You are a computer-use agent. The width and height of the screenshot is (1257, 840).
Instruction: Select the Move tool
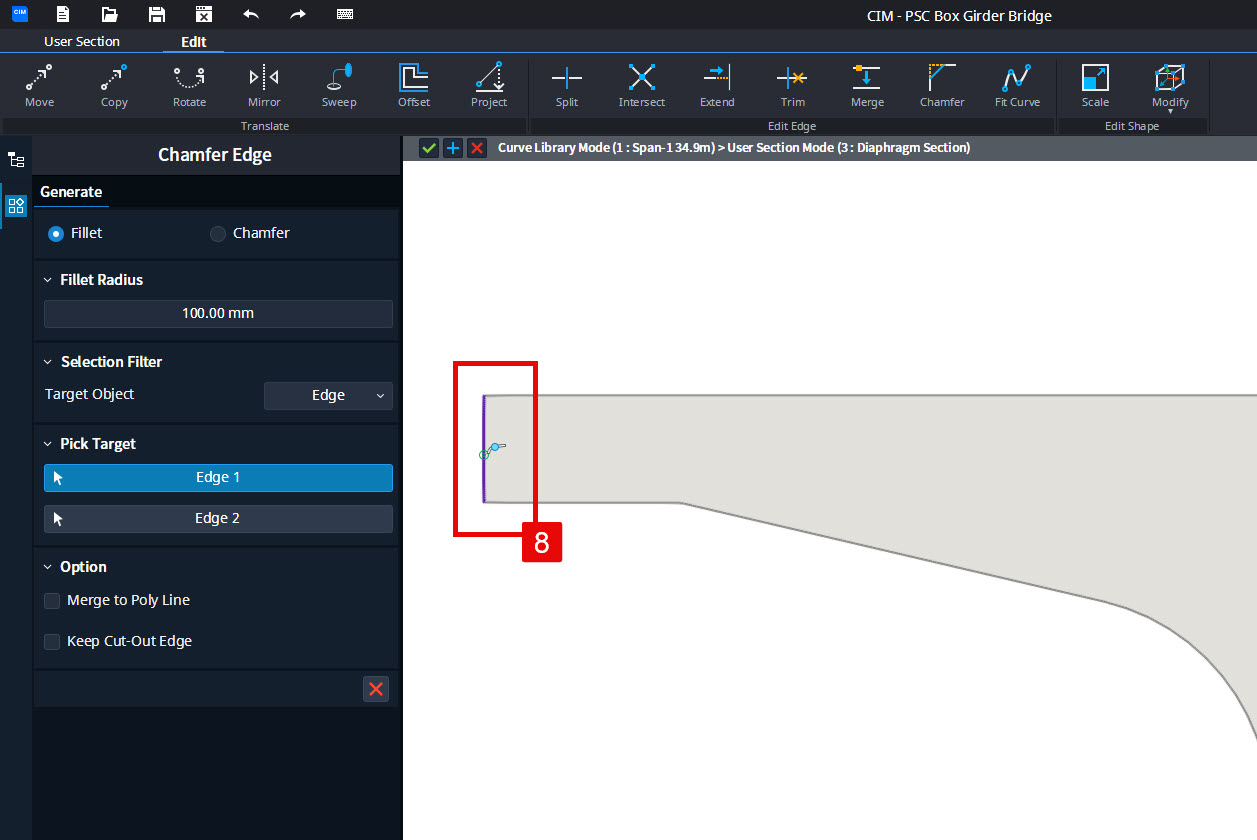click(x=39, y=85)
